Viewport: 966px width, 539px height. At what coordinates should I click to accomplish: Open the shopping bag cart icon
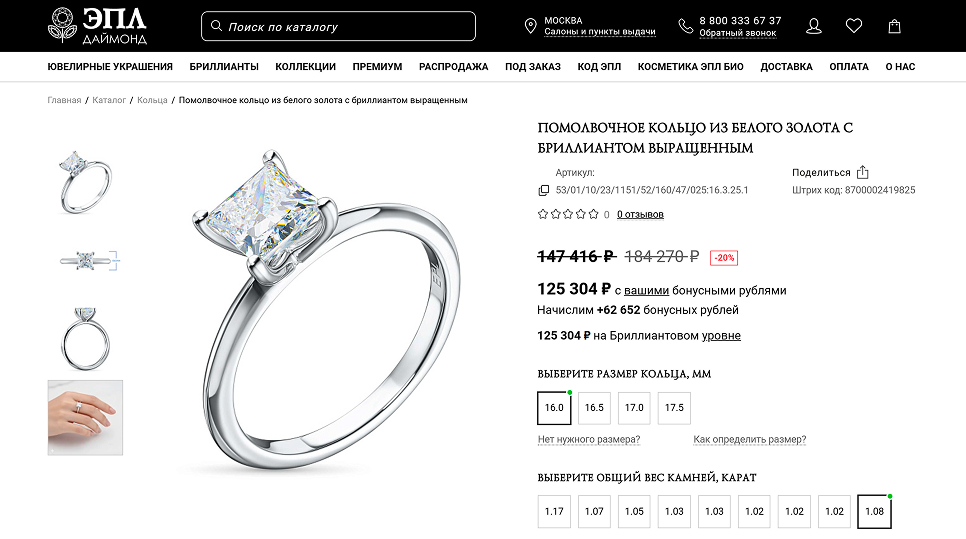[895, 26]
